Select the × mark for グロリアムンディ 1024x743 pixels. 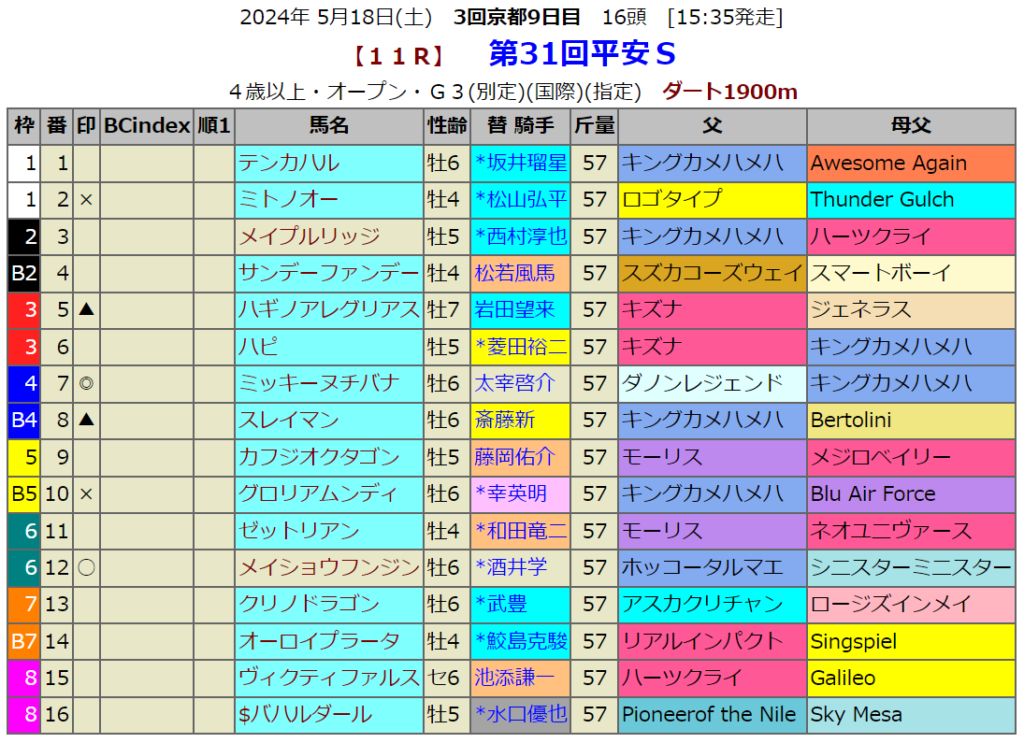pos(86,494)
